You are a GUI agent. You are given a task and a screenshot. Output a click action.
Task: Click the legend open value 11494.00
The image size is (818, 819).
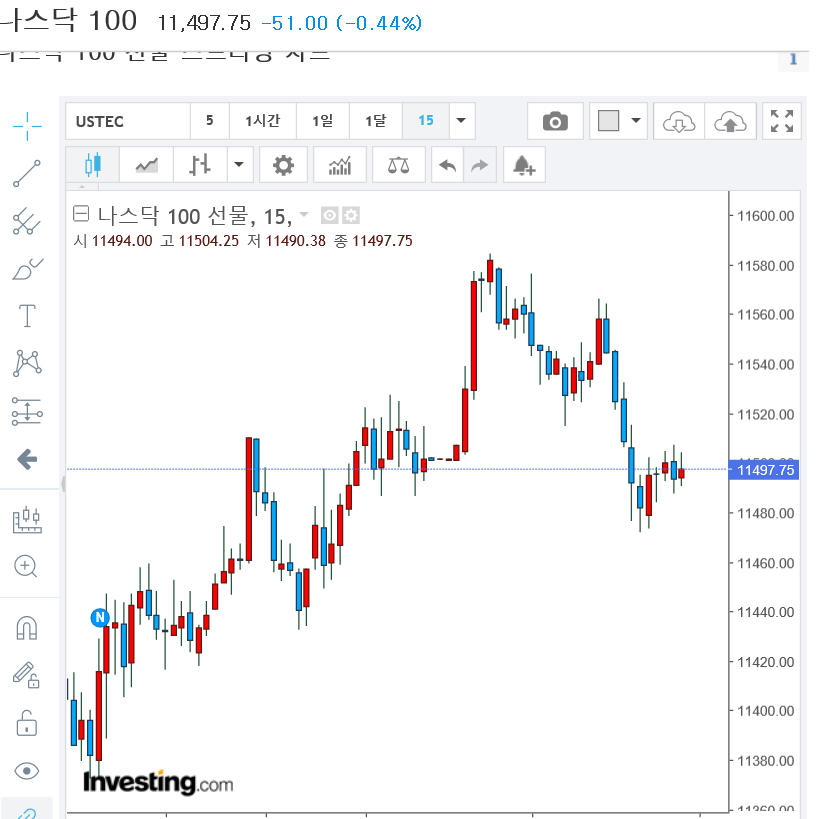click(x=122, y=241)
